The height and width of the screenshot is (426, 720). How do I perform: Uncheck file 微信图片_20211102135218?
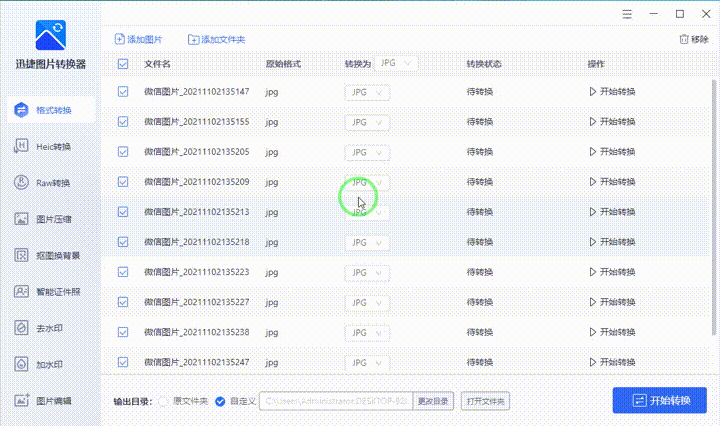[123, 242]
